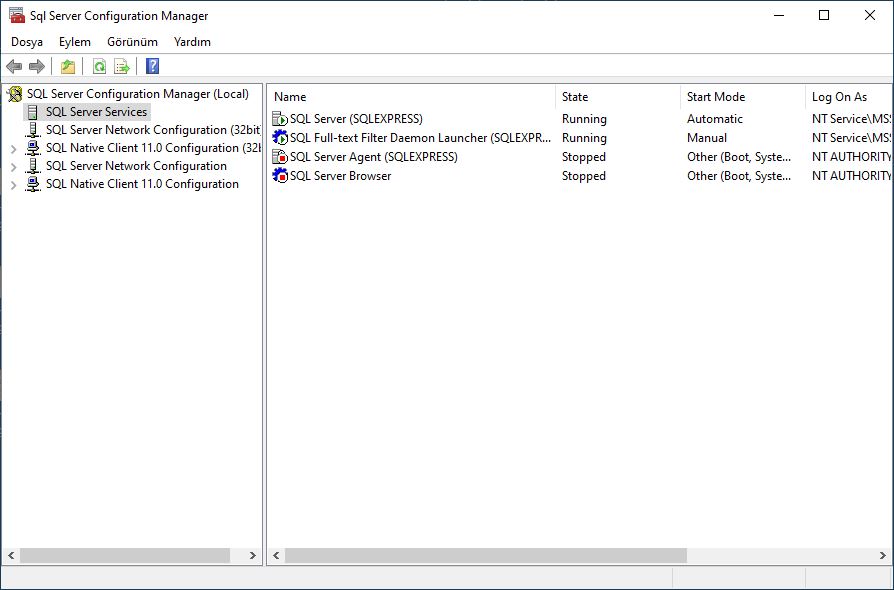Select the SQL Server Network Configuration label
Screen dimensions: 894x590
click(136, 166)
